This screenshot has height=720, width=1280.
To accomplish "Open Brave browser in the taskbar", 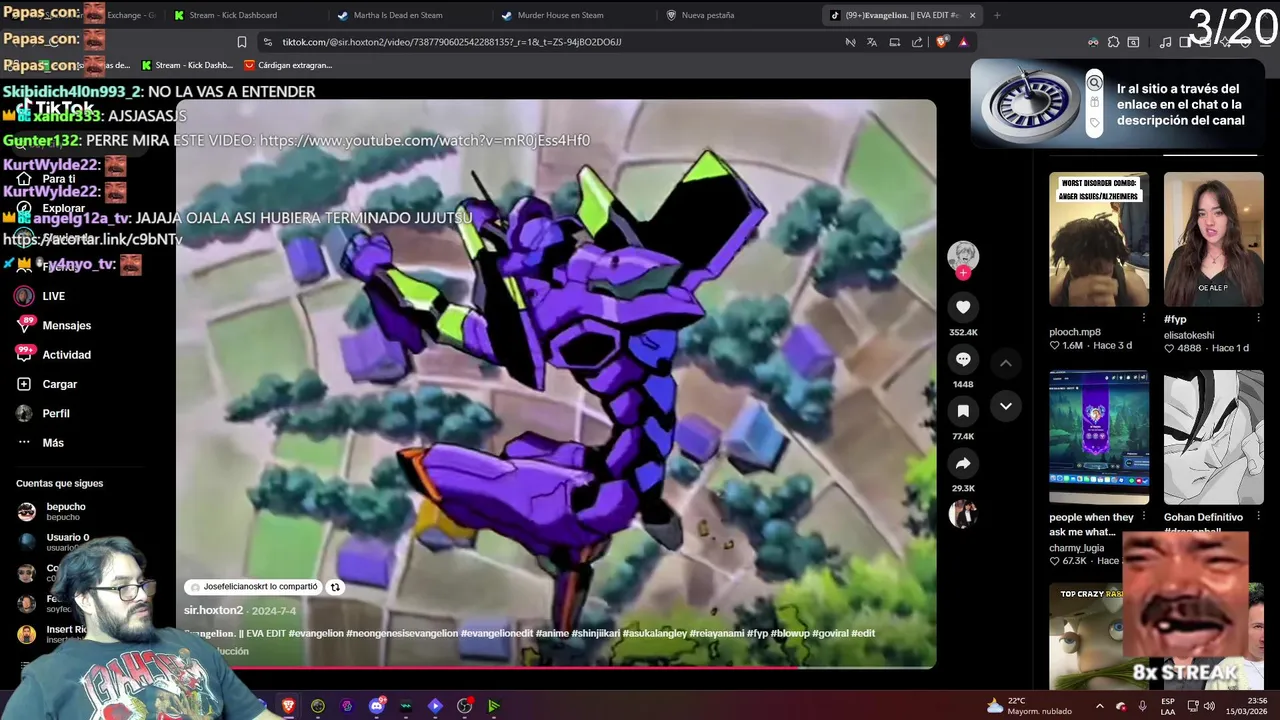I will click(289, 706).
